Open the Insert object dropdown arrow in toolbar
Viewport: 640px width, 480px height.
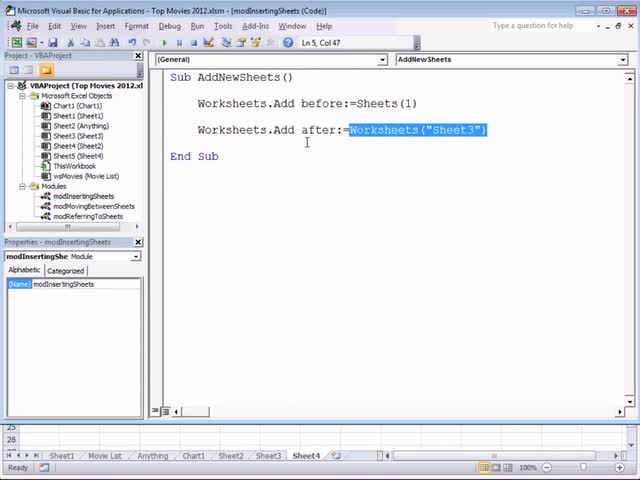coord(42,42)
